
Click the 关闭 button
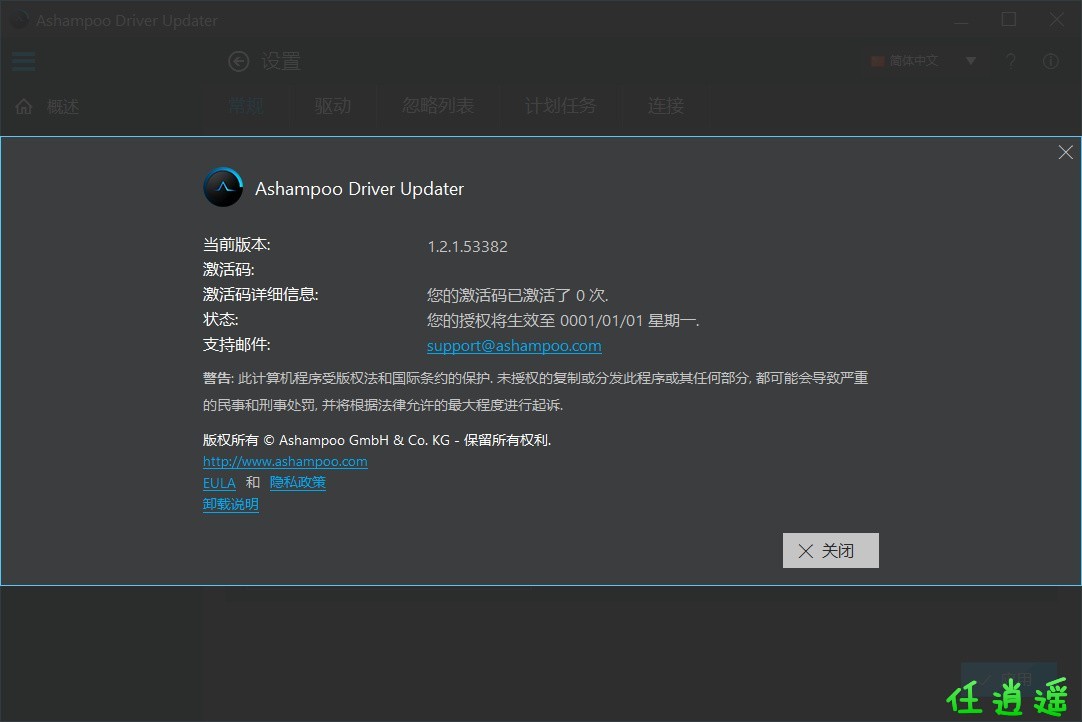831,550
